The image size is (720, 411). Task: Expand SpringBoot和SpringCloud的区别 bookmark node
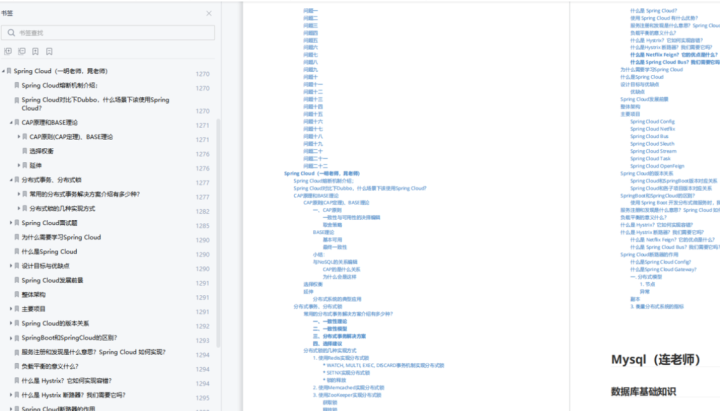click(x=11, y=338)
